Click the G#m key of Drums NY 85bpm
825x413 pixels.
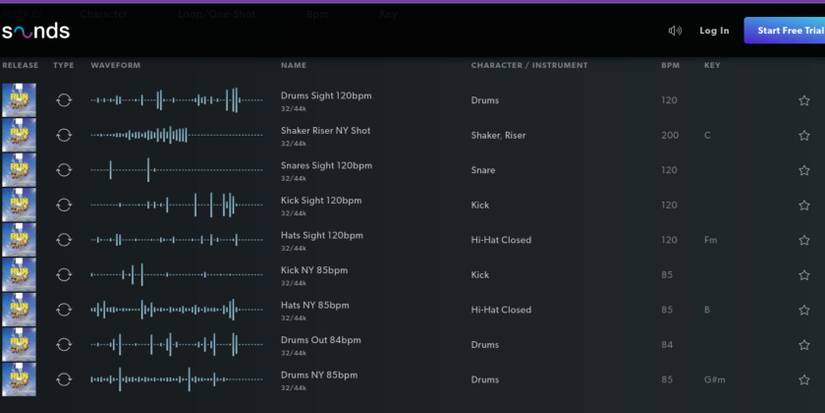click(715, 379)
